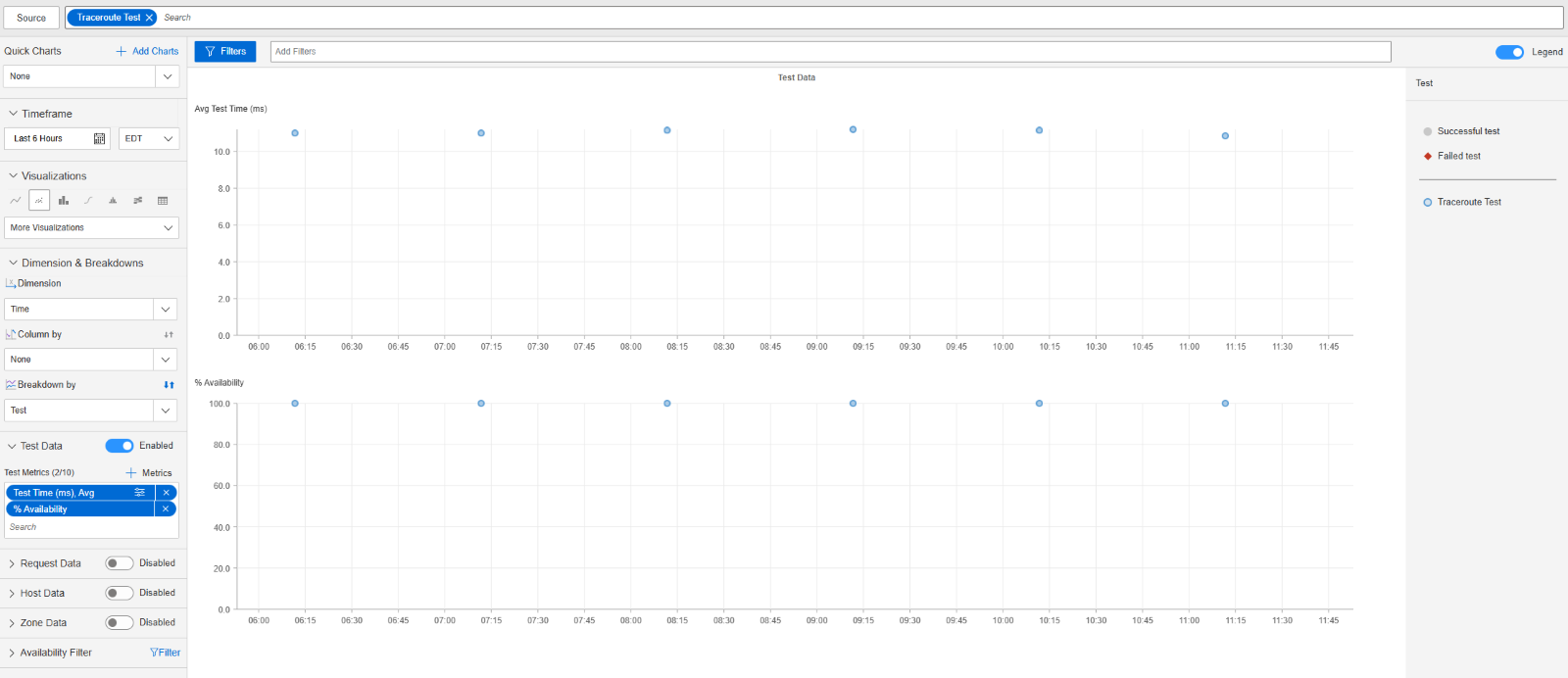Open the Dimension Time dropdown
Viewport: 1568px width, 678px height.
[x=90, y=310]
